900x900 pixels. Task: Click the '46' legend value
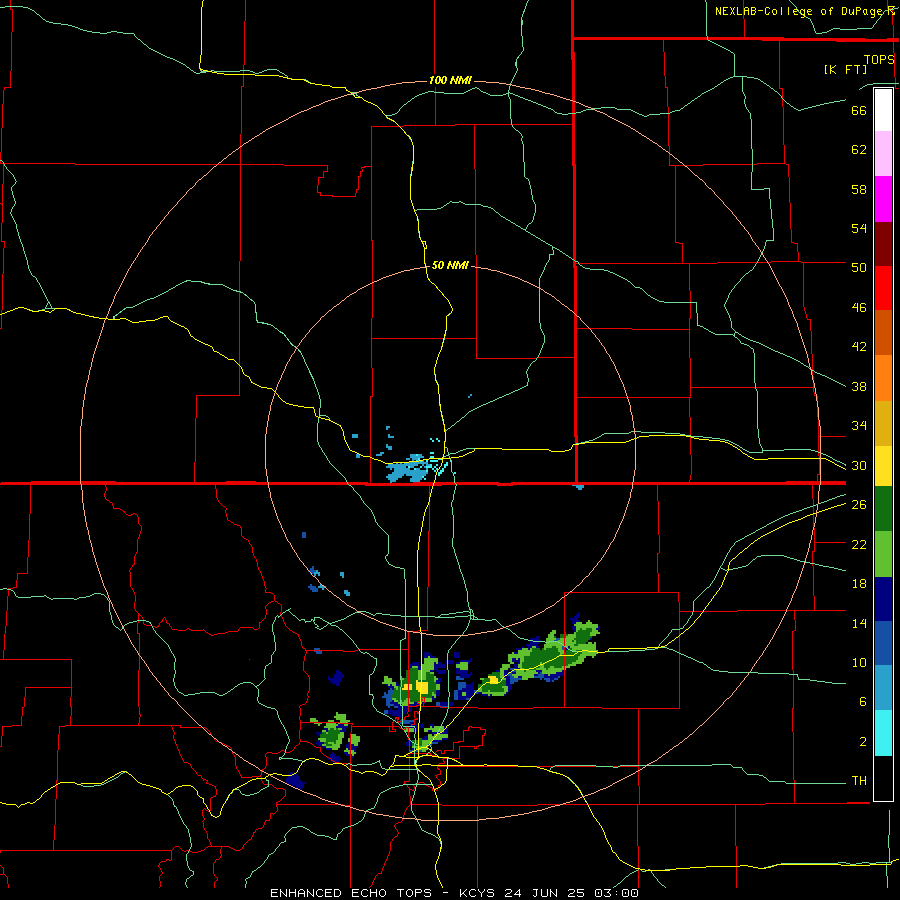[x=859, y=308]
